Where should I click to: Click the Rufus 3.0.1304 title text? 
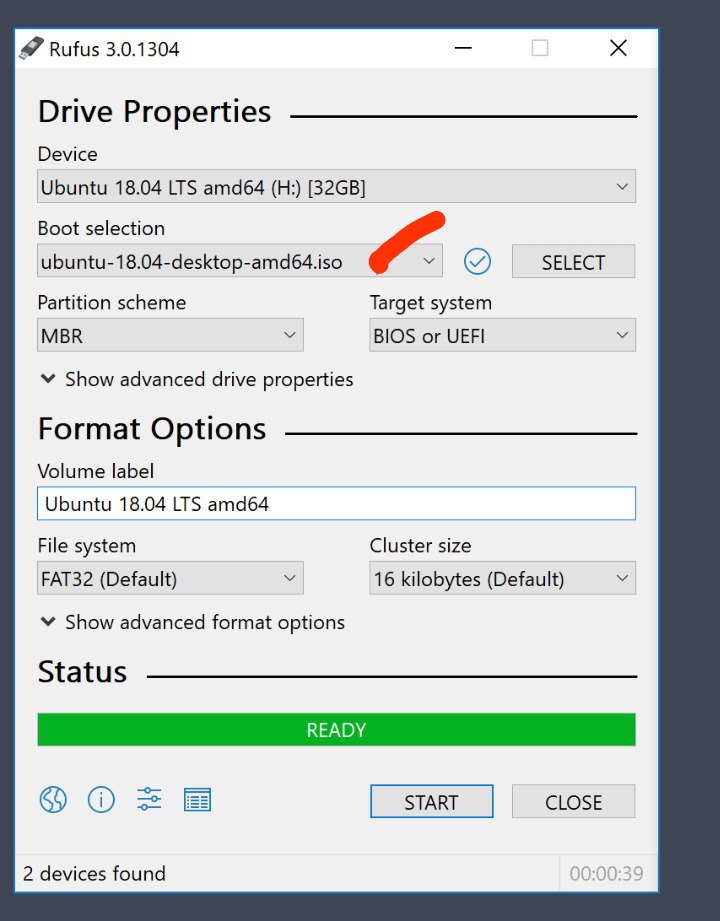tap(114, 49)
